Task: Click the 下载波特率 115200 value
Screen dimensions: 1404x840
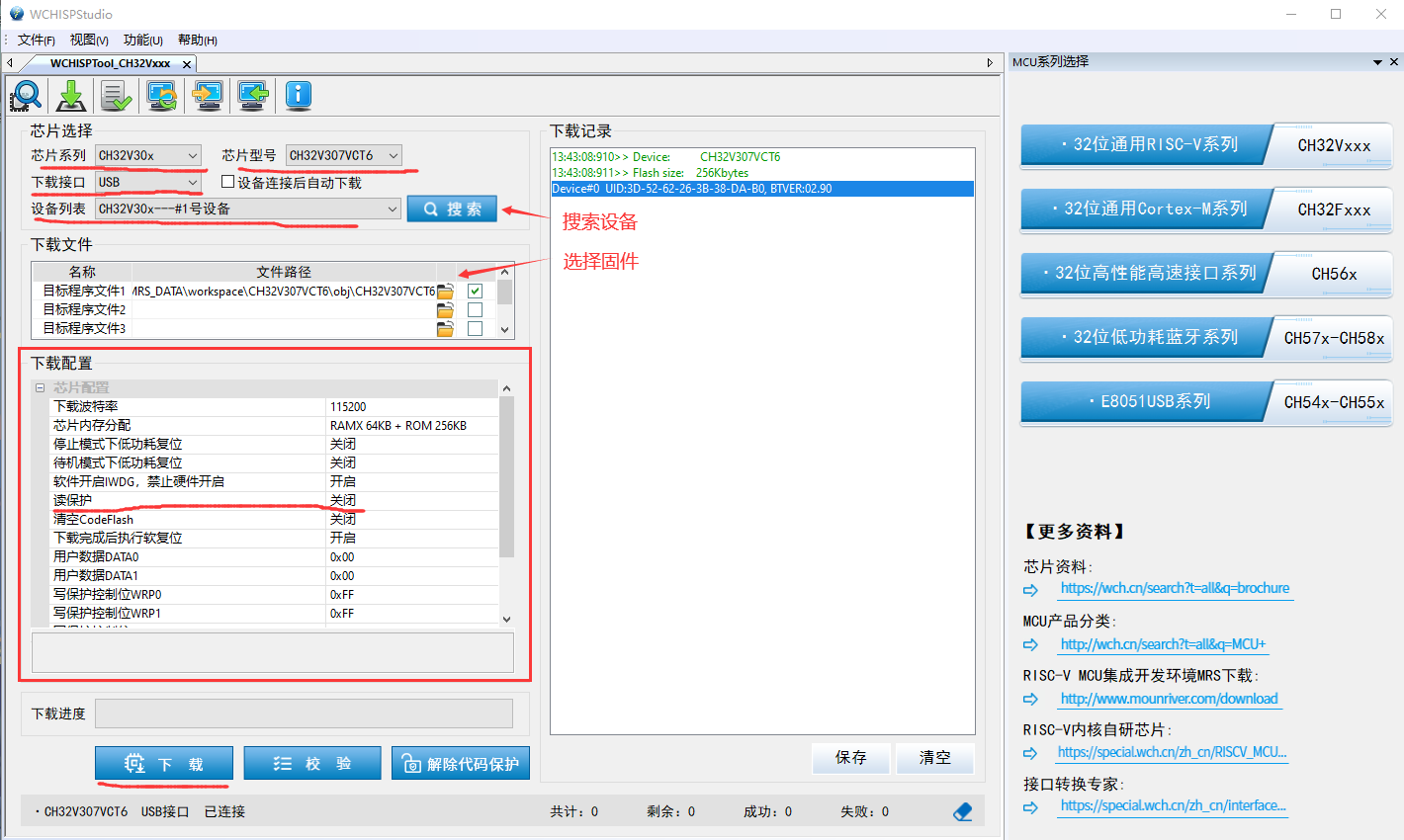Action: point(412,406)
